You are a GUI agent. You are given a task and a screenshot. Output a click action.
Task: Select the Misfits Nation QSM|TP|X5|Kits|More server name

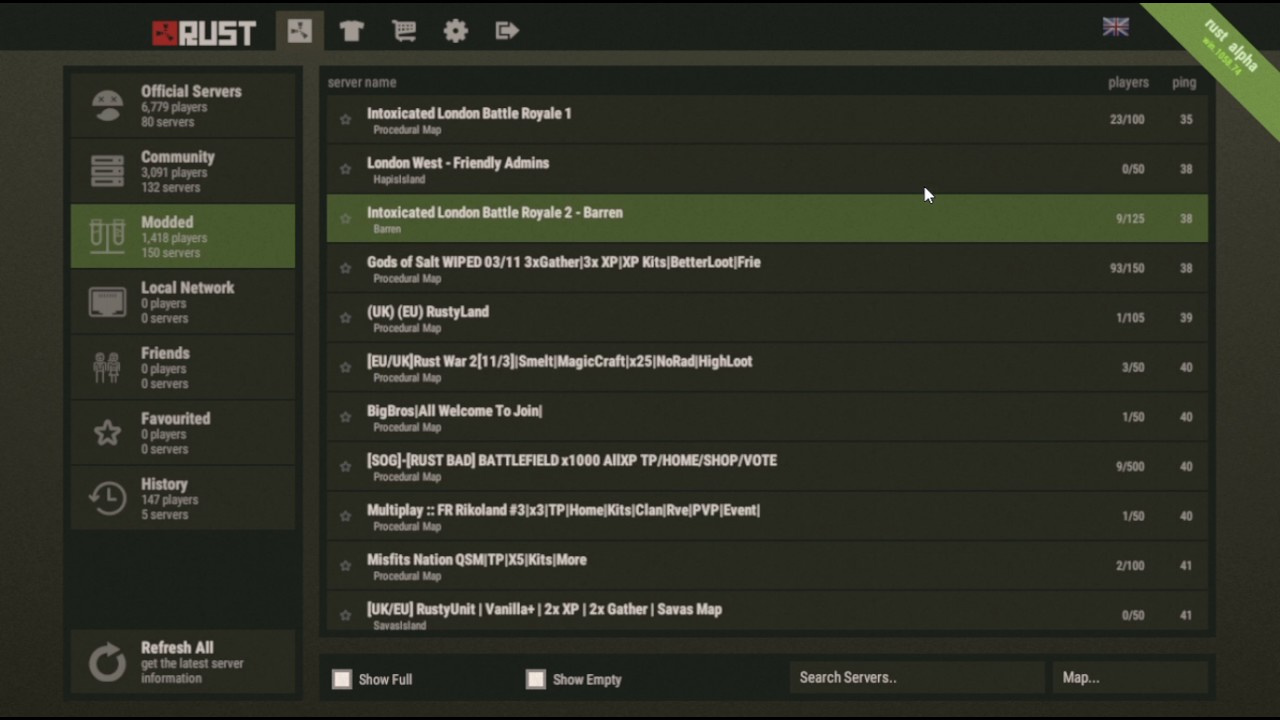pyautogui.click(x=477, y=560)
